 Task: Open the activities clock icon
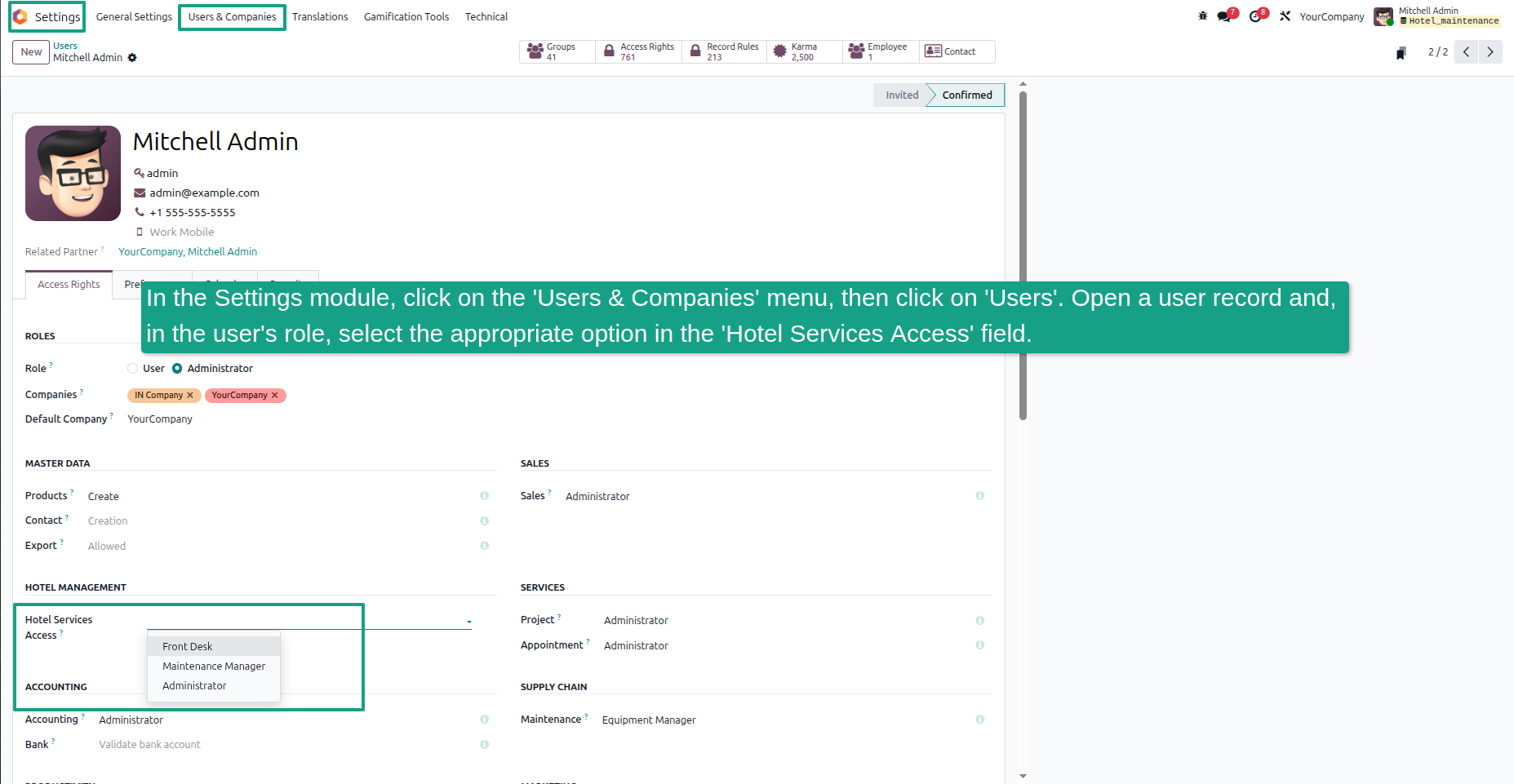[x=1255, y=16]
